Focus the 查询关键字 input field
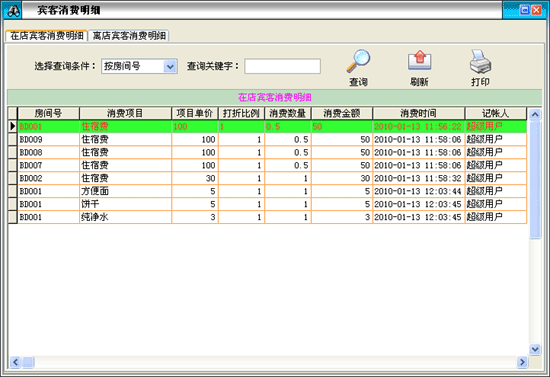The height and width of the screenshot is (377, 550). tap(282, 66)
